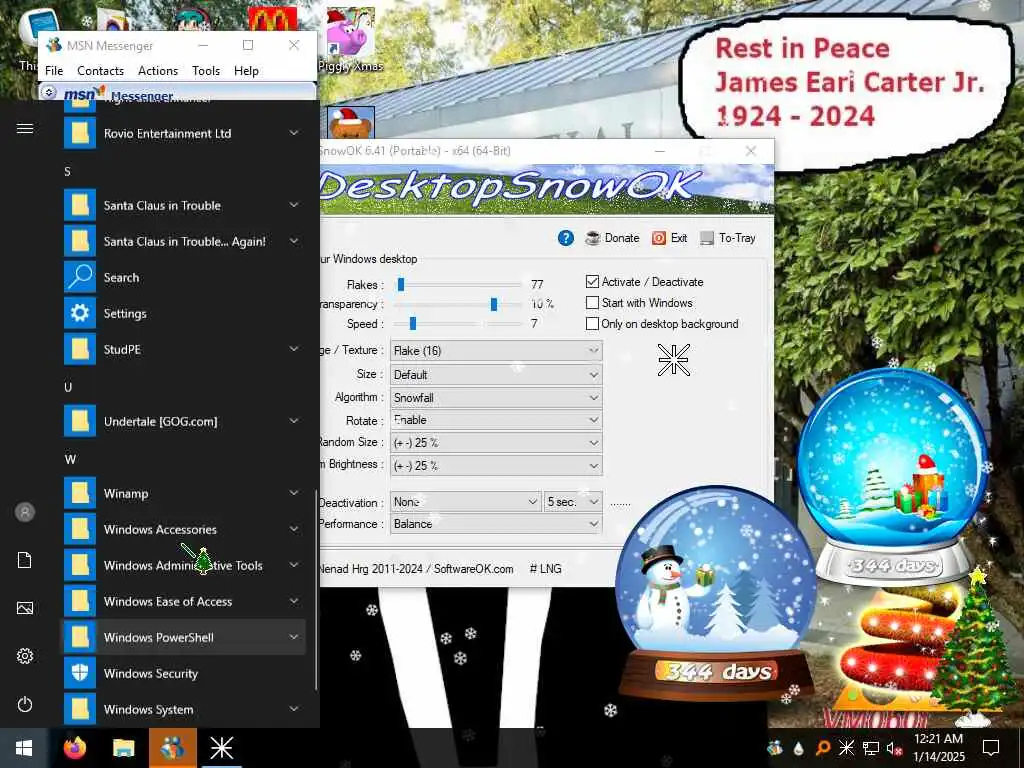Expand the Undertale [GOG.com] folder
Viewport: 1024px width, 768px height.
[x=184, y=421]
